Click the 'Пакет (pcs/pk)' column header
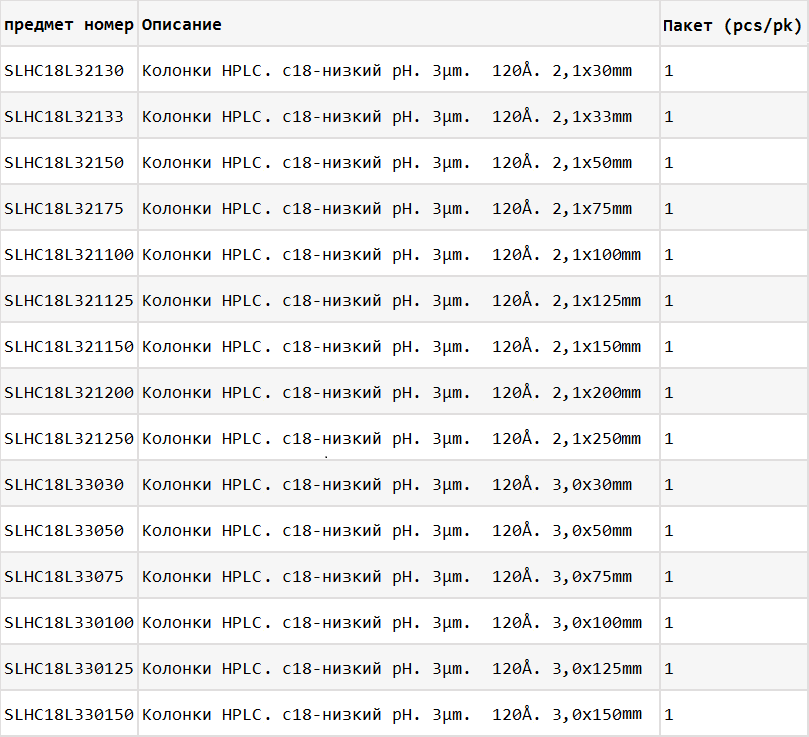Image resolution: width=809 pixels, height=737 pixels. (732, 25)
